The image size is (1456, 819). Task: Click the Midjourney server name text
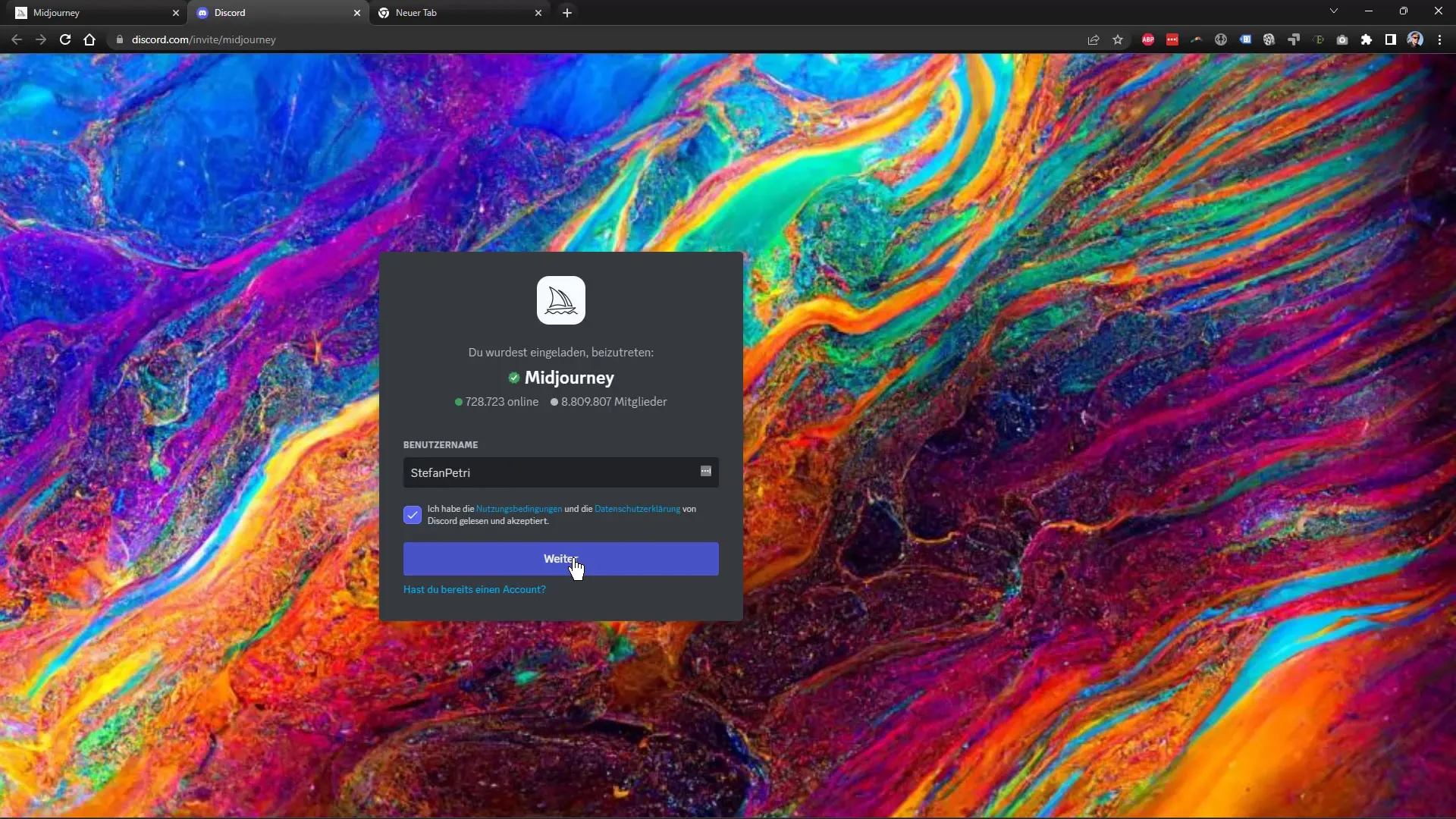click(570, 378)
